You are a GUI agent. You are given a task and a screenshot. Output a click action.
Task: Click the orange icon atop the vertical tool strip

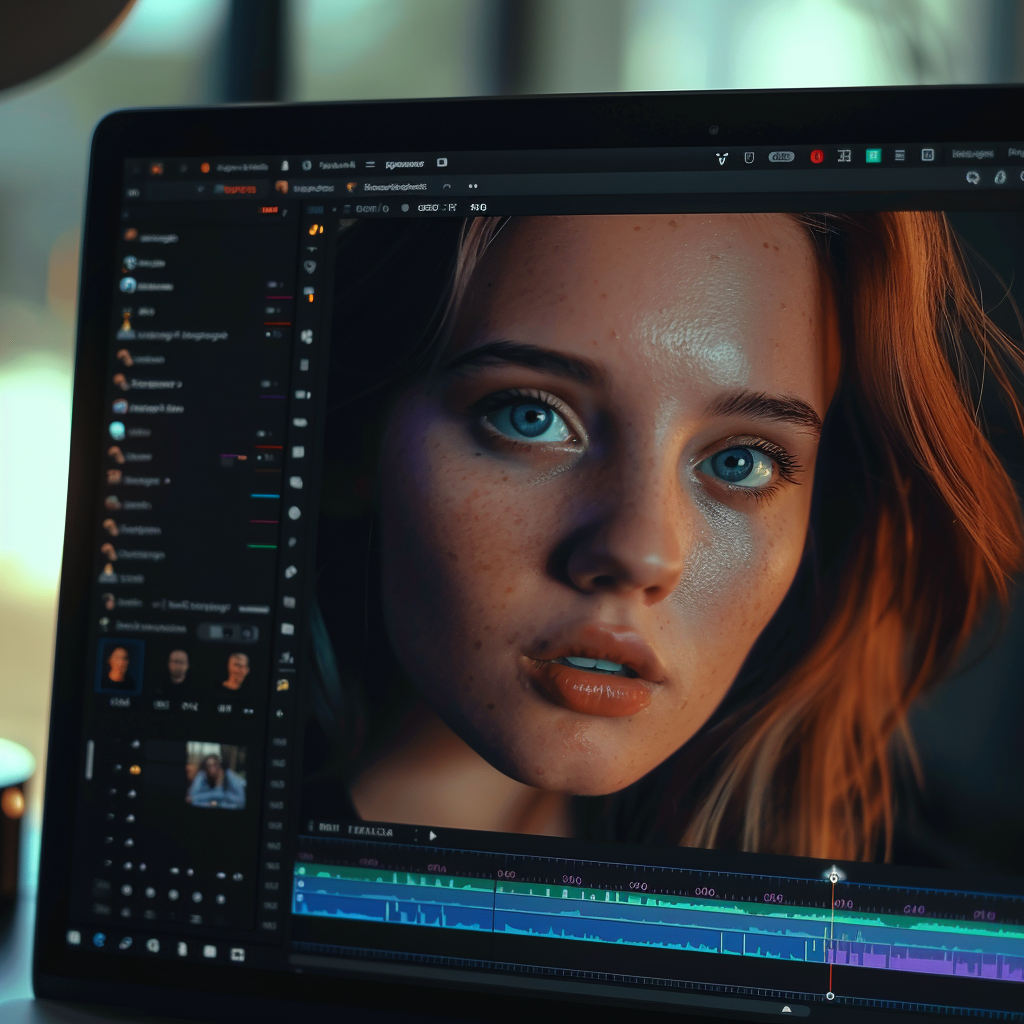[314, 229]
